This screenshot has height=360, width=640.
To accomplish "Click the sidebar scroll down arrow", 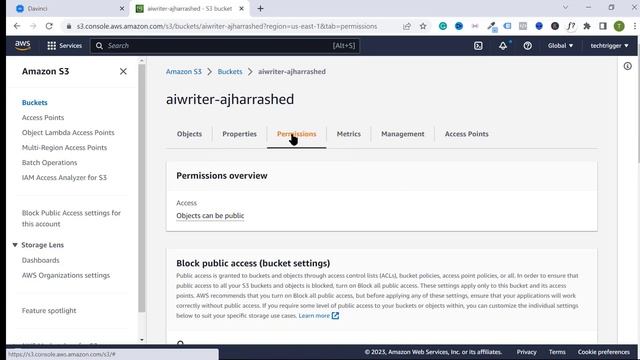I will pyautogui.click(x=142, y=340).
